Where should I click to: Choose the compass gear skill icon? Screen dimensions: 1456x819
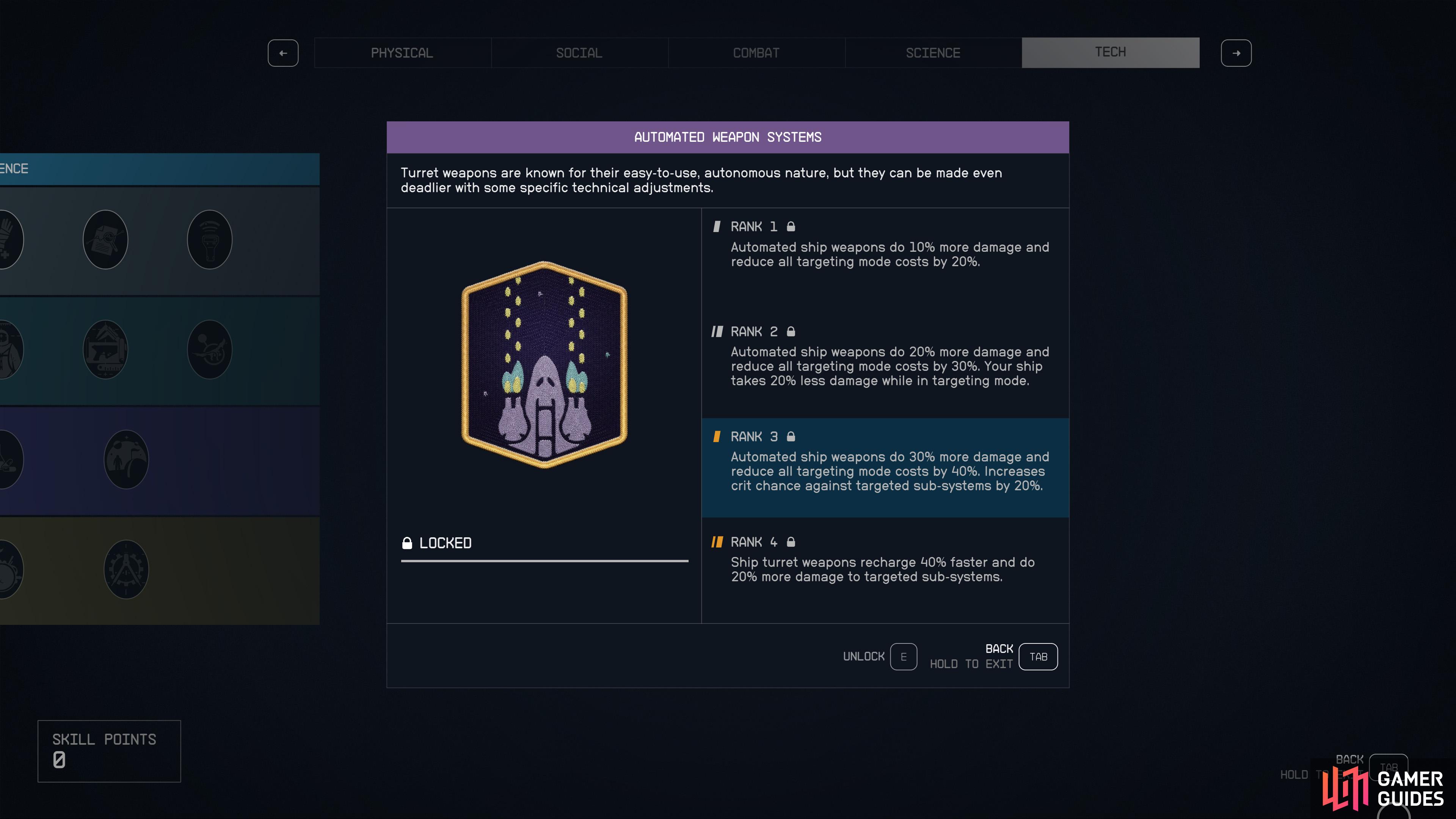127,569
